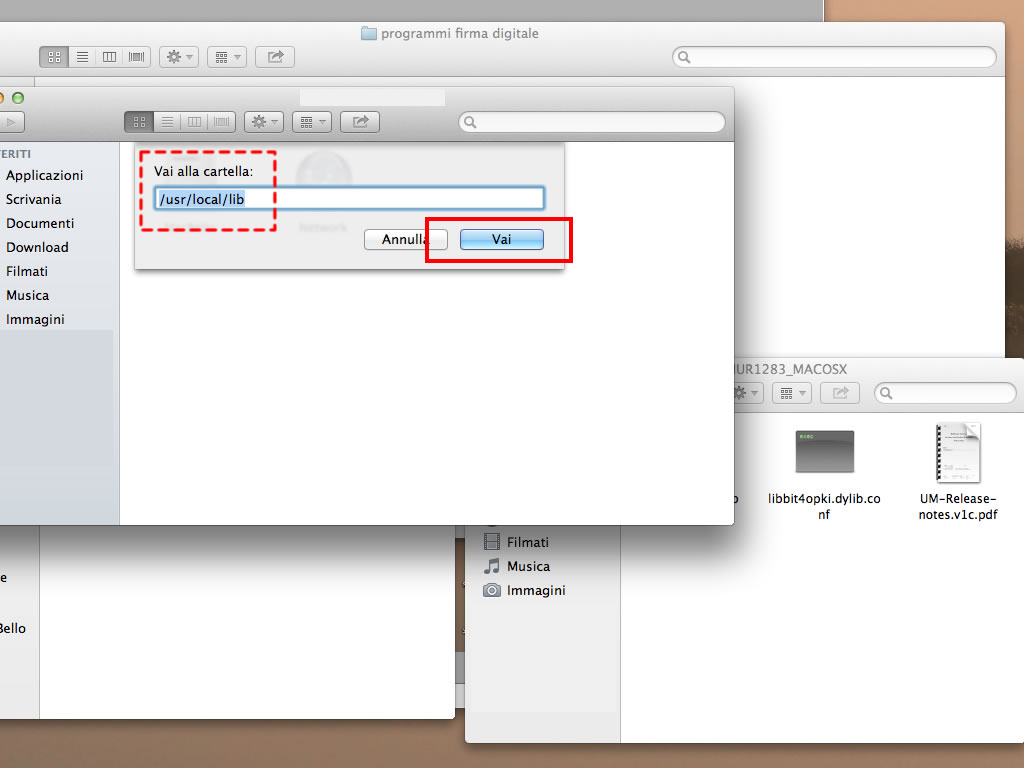Image resolution: width=1024 pixels, height=768 pixels.
Task: Click Share icon in the MACOSX window toolbar
Action: coord(841,394)
